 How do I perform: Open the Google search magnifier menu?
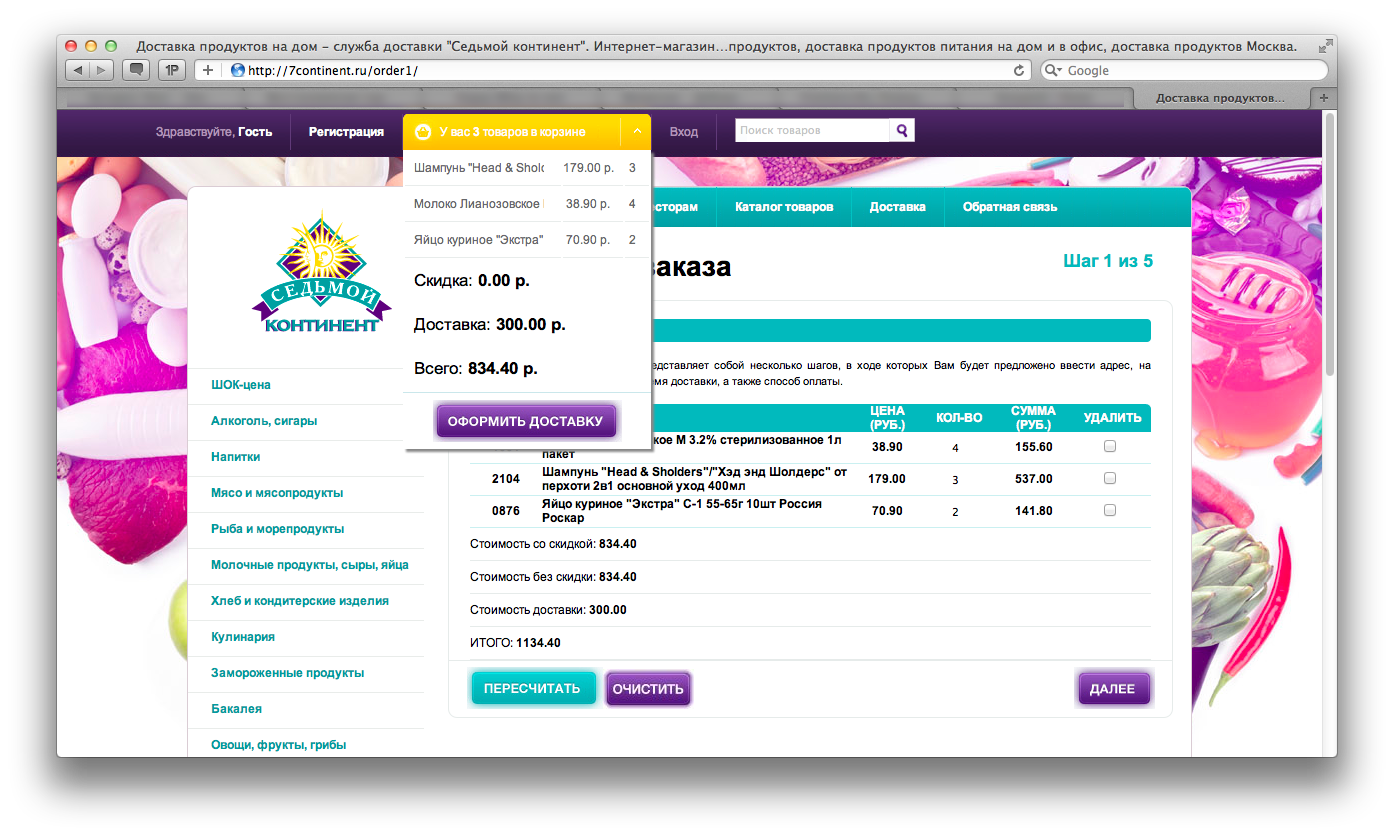tap(1055, 70)
